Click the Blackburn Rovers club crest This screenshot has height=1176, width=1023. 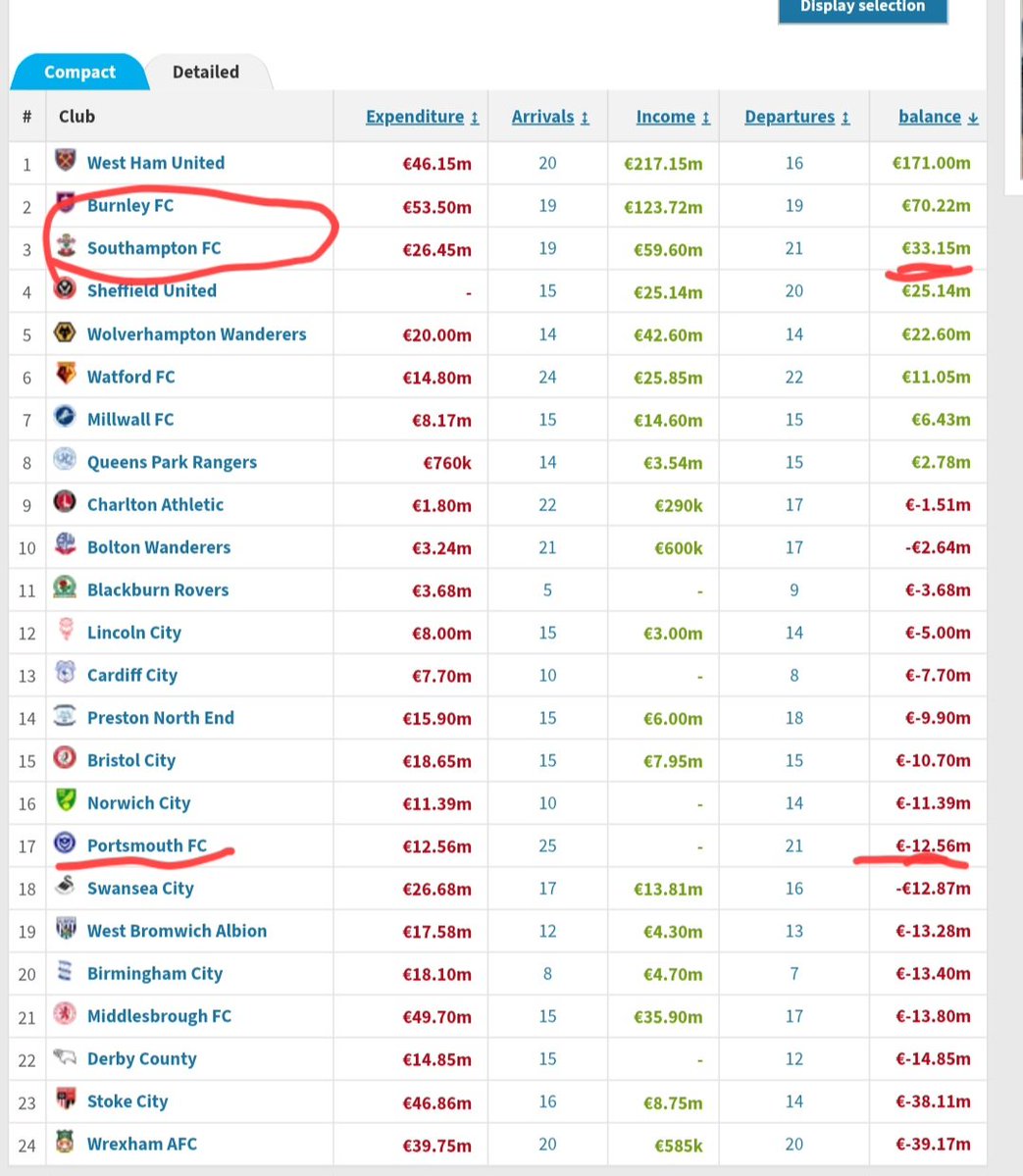point(66,588)
